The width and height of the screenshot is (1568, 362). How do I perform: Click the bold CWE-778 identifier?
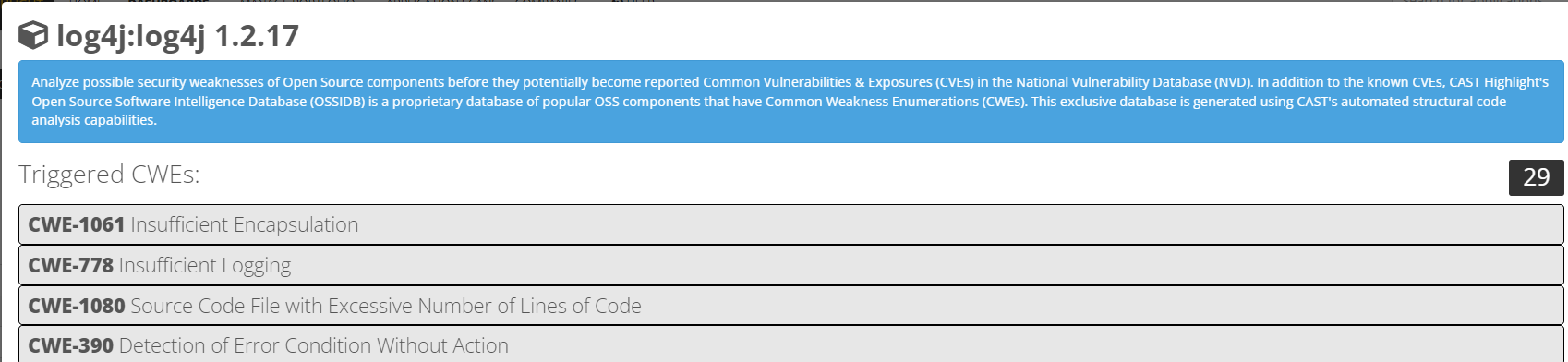(x=71, y=265)
